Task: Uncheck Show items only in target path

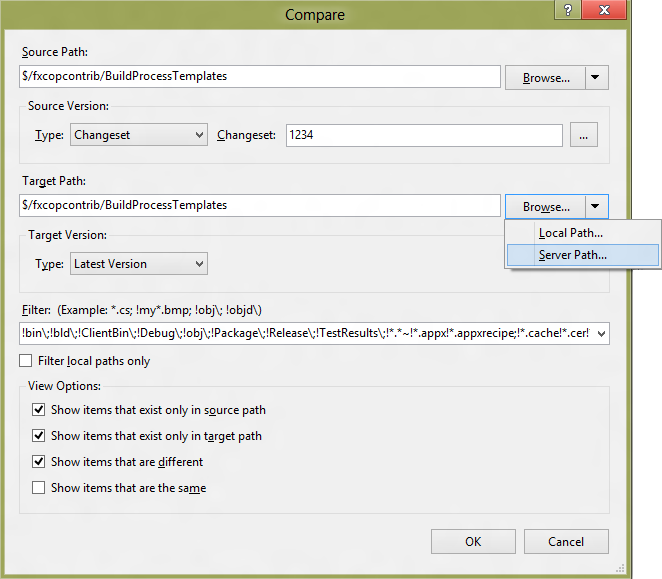Action: (x=38, y=435)
